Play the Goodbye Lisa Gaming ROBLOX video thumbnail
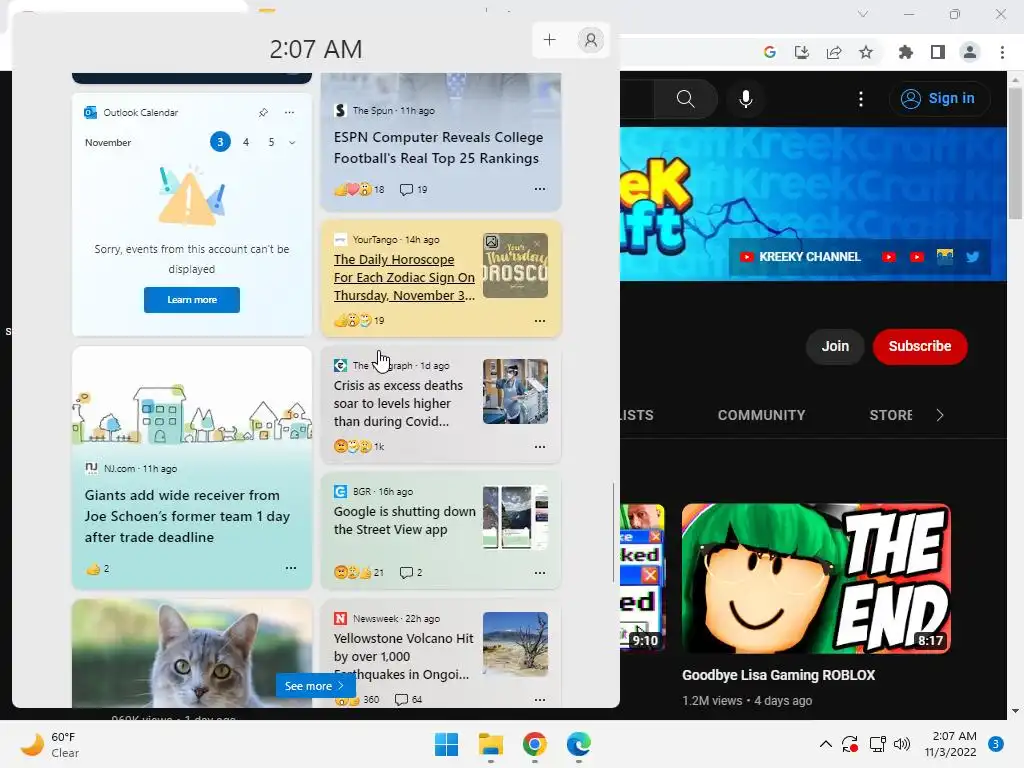 pyautogui.click(x=816, y=579)
